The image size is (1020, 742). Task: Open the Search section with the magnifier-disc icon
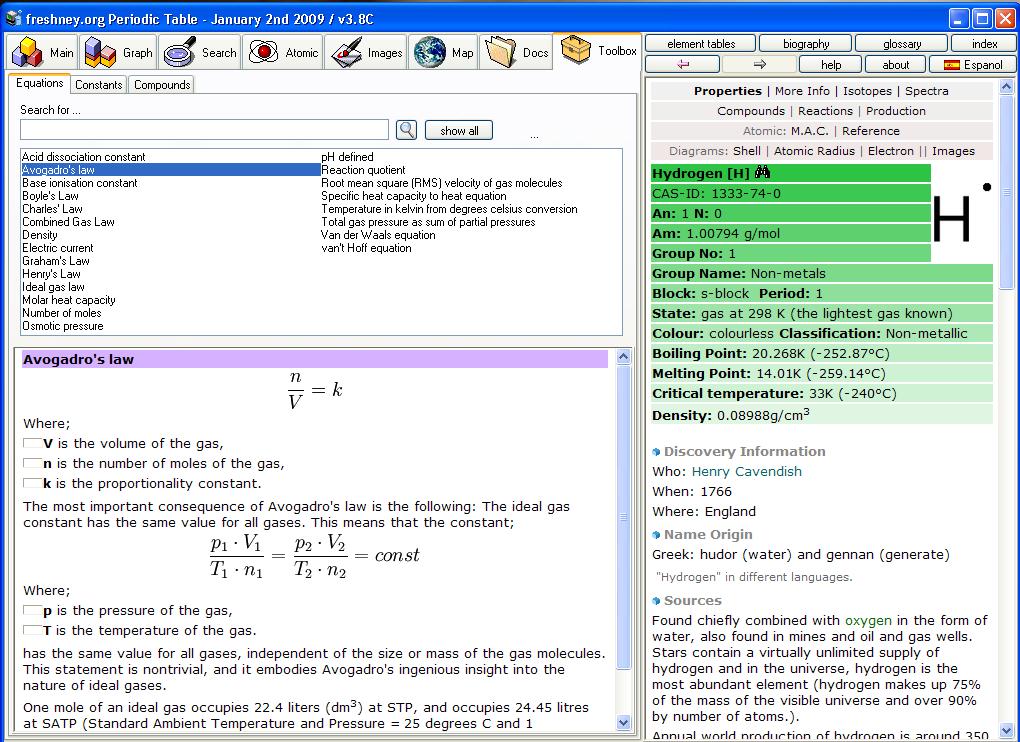coord(199,52)
